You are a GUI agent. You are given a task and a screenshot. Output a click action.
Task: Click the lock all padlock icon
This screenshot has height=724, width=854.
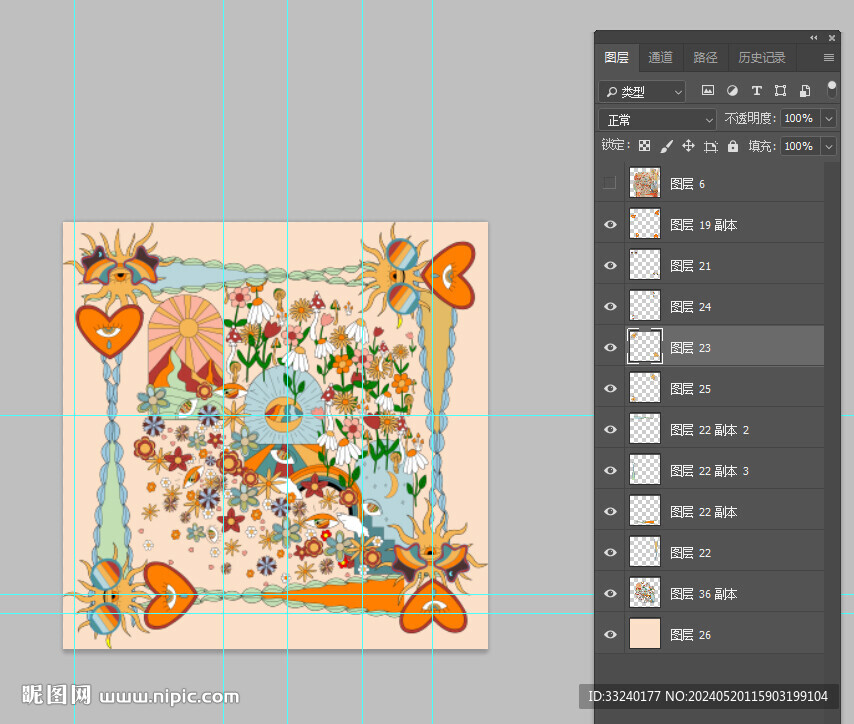click(733, 146)
